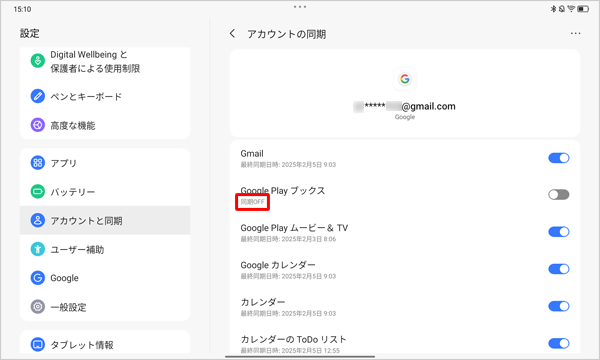This screenshot has height=360, width=600.
Task: Tap the 一般設定 gear icon
Action: 38,307
